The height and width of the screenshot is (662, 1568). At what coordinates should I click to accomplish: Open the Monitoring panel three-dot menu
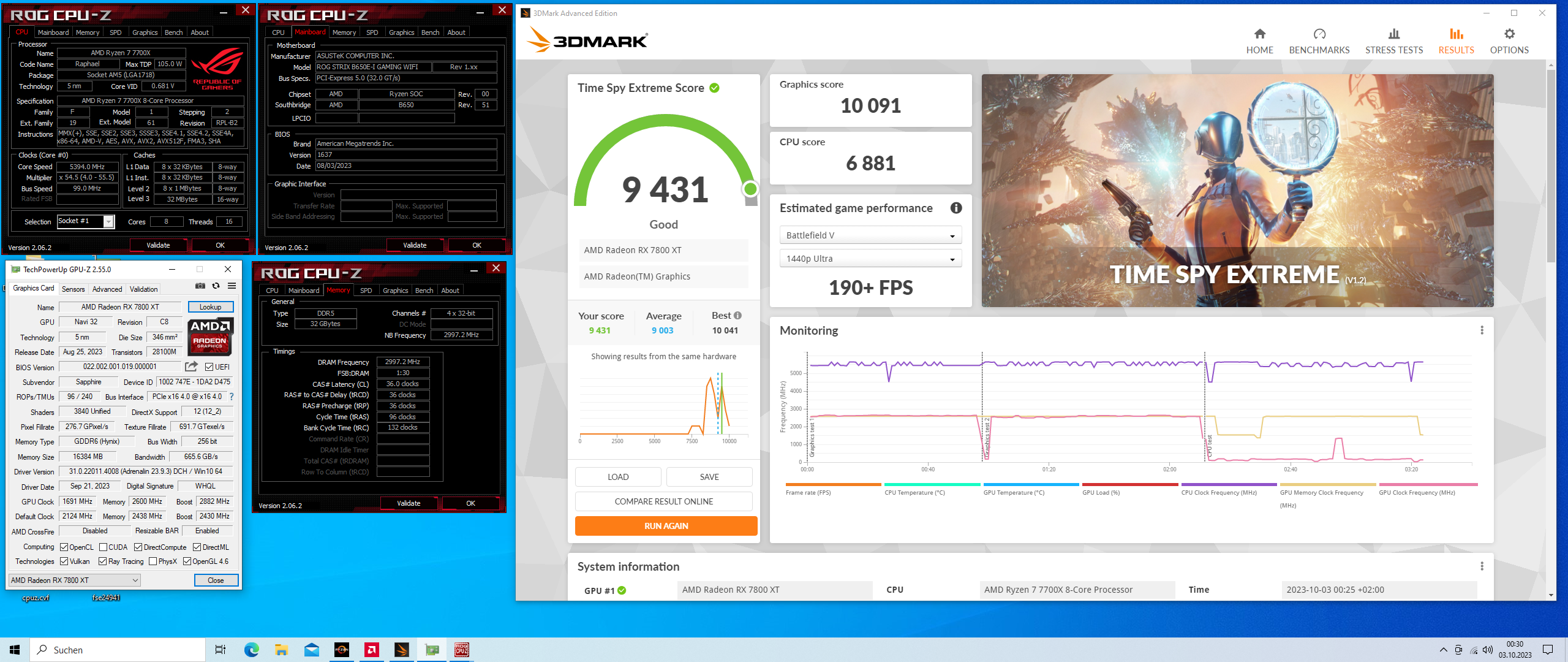(x=1482, y=330)
